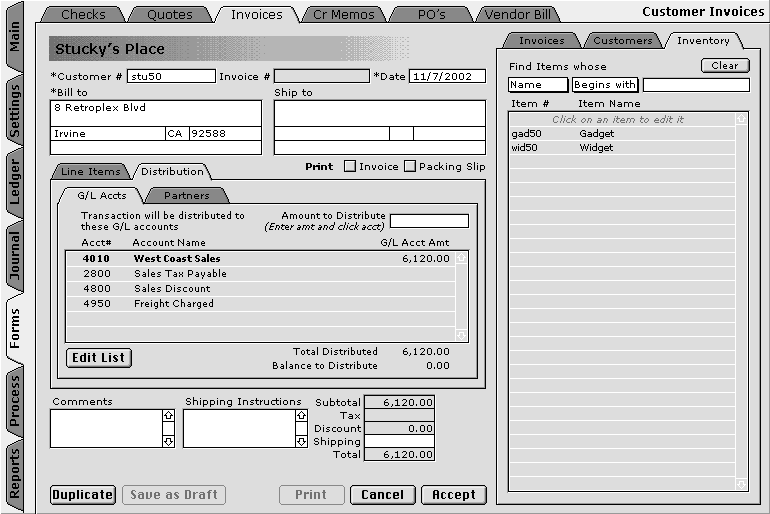Click the Invoice # field
The height and width of the screenshot is (514, 770).
click(322, 76)
